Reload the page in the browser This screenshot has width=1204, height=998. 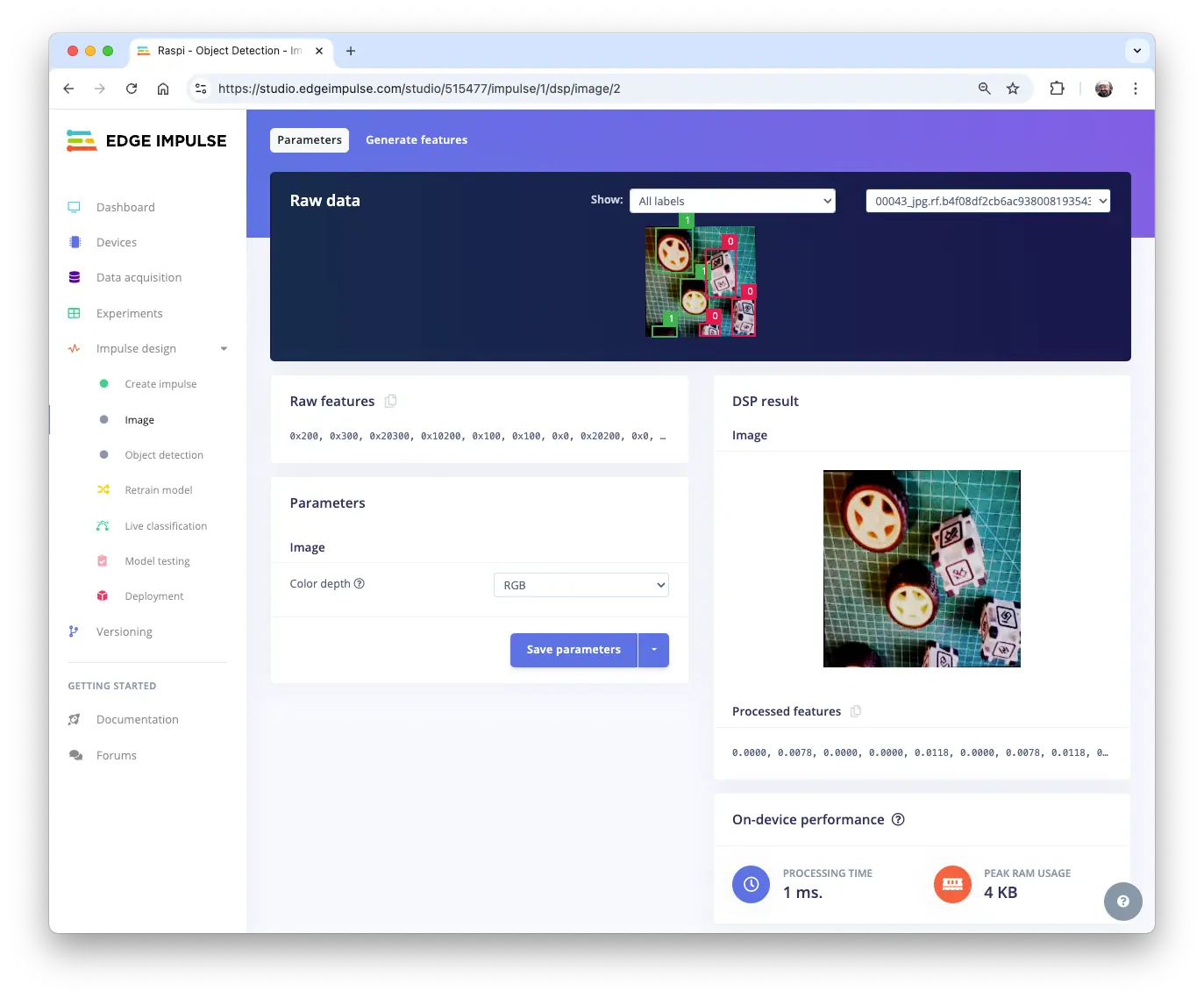pos(132,89)
